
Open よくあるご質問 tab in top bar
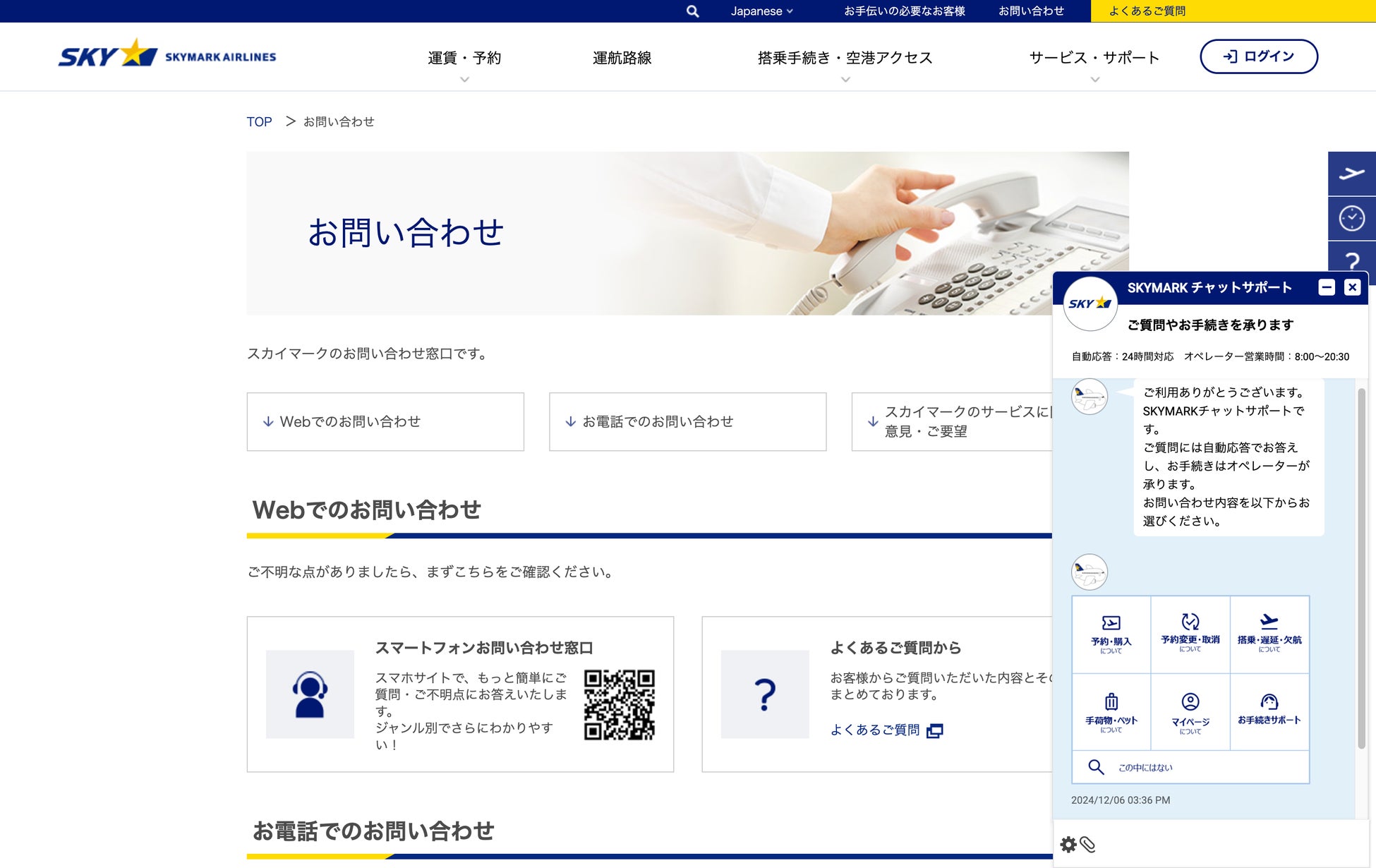click(1147, 11)
